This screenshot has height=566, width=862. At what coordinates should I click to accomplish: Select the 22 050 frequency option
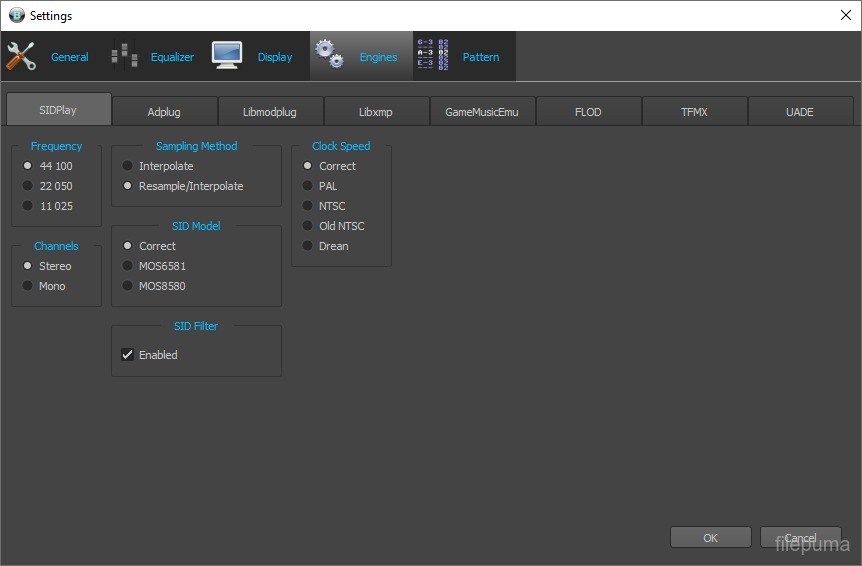(28, 186)
